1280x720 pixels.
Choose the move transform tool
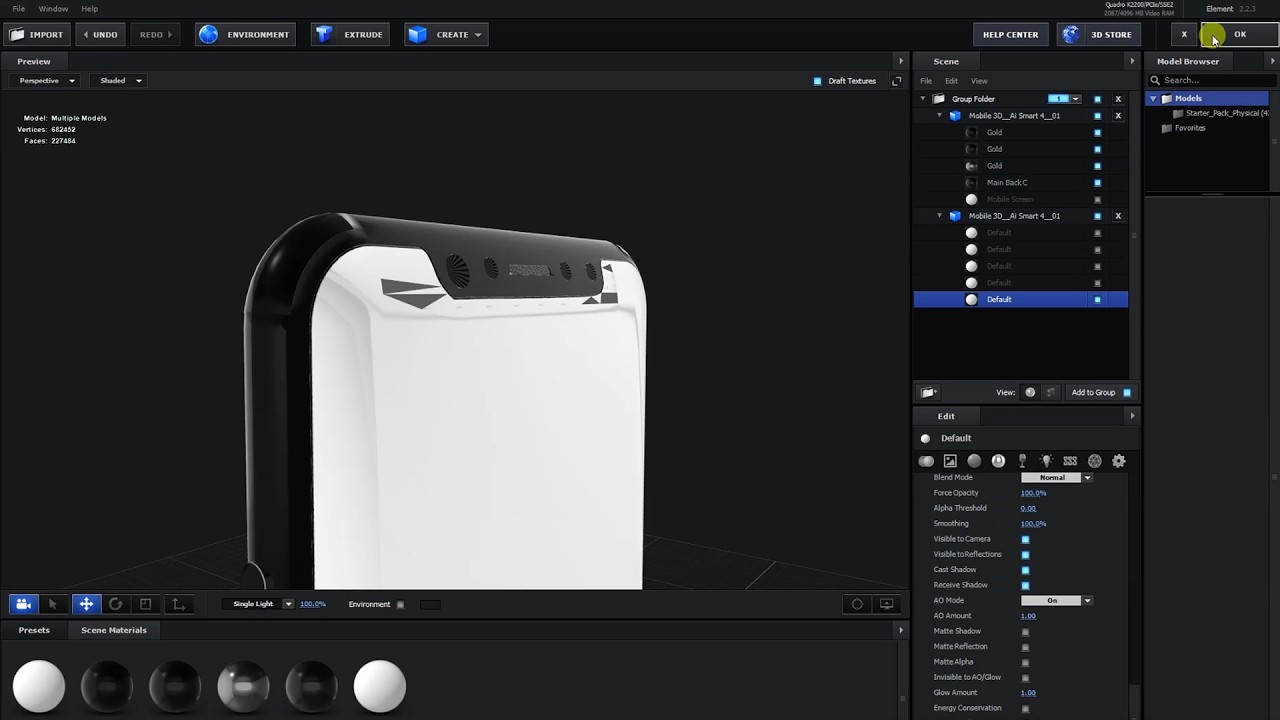86,604
